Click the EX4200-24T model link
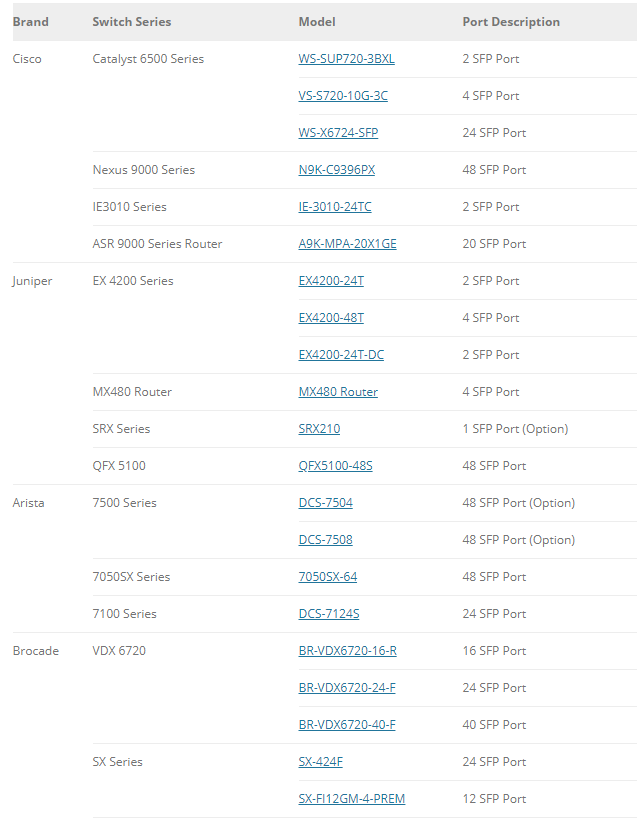643x819 pixels. click(x=331, y=281)
